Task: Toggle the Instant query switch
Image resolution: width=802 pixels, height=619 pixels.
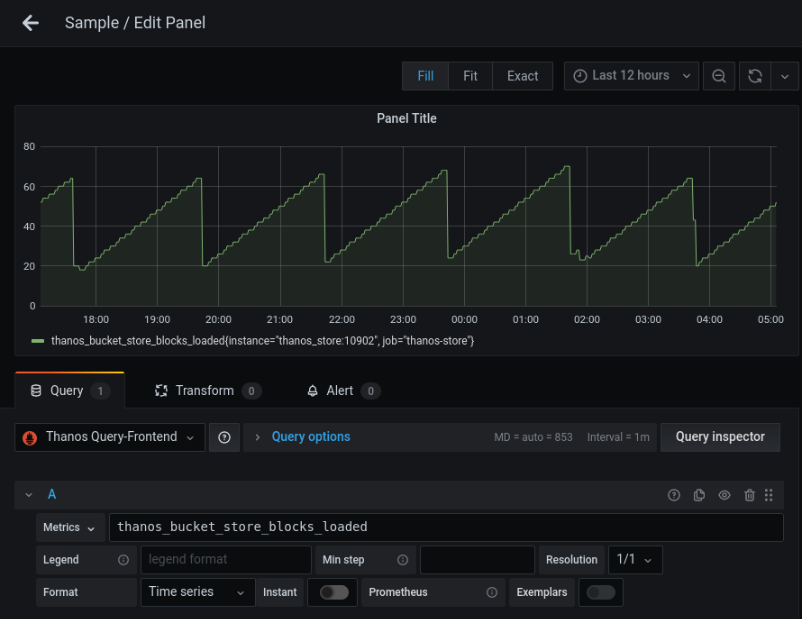Action: point(334,592)
